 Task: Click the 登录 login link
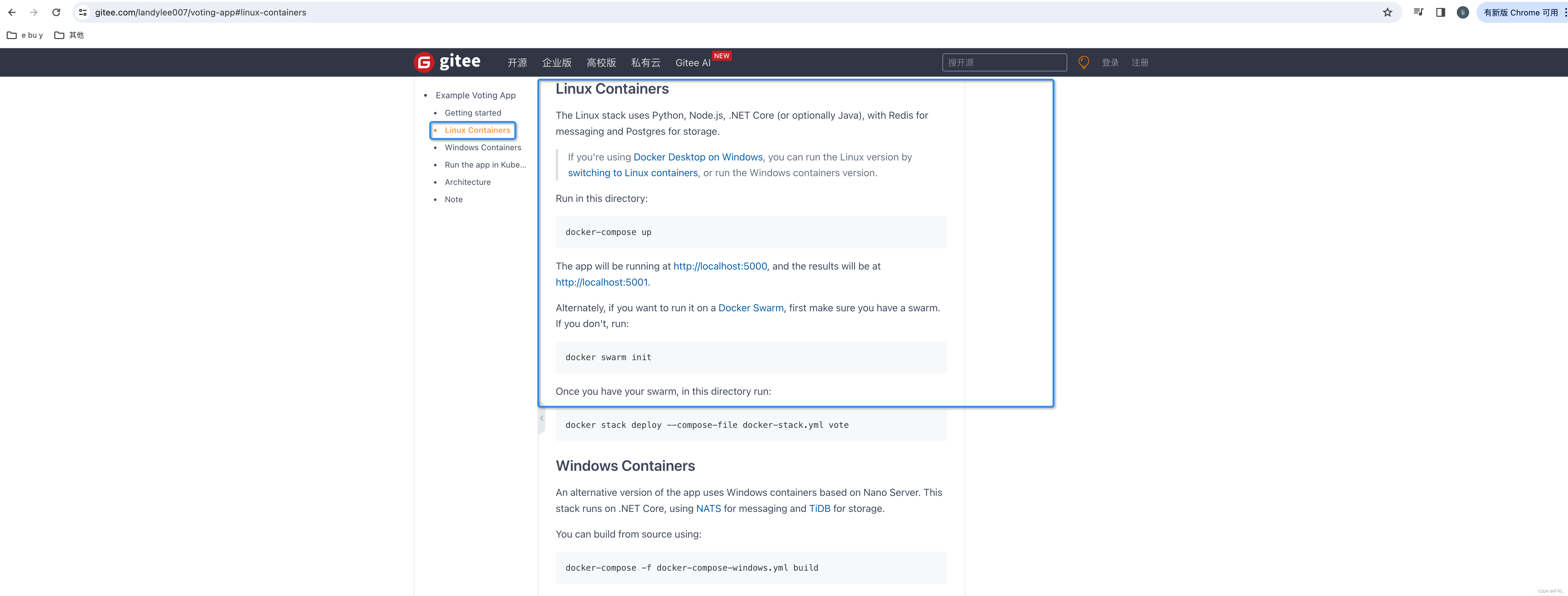click(1110, 63)
